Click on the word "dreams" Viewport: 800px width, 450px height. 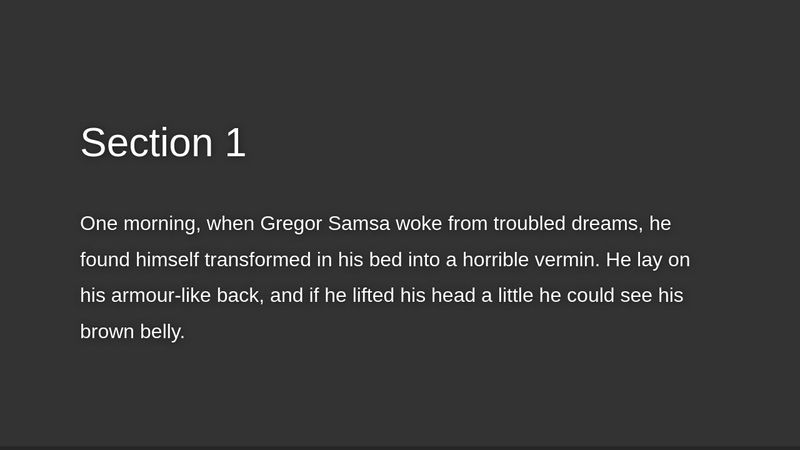(x=595, y=223)
